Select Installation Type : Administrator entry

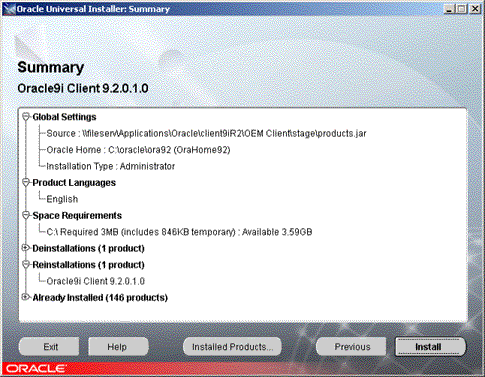point(110,166)
